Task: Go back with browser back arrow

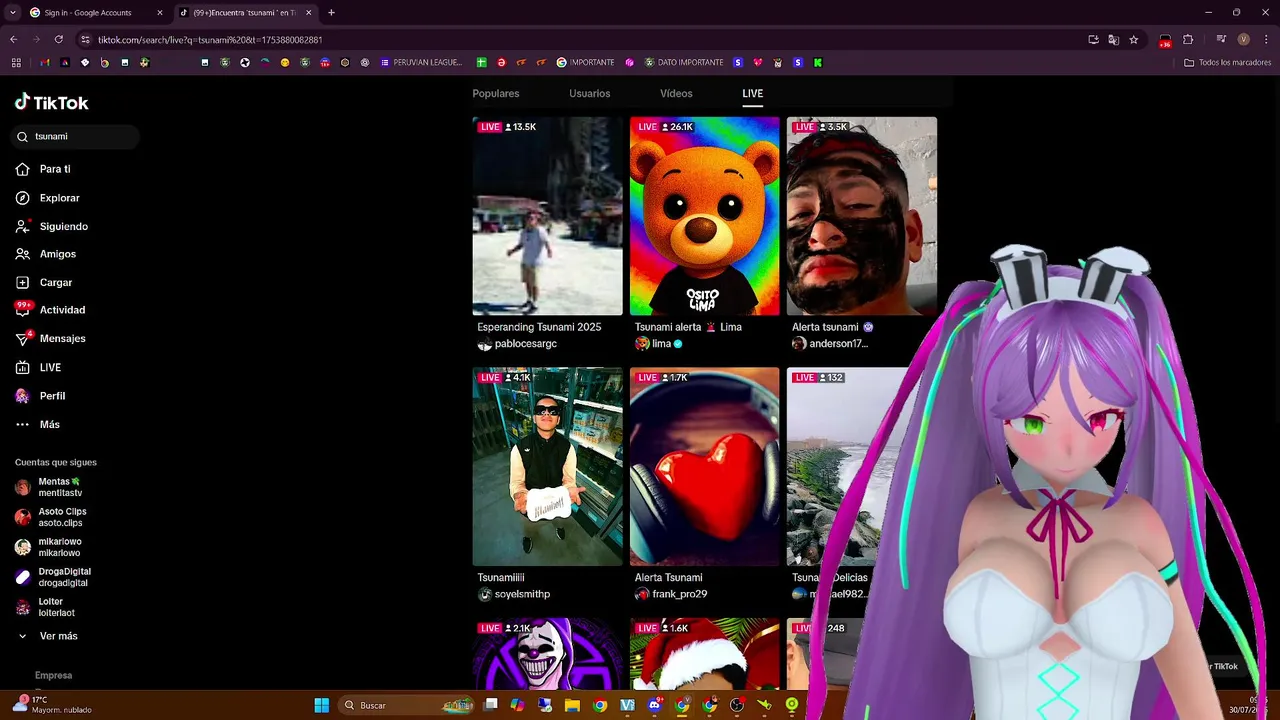Action: pyautogui.click(x=13, y=39)
